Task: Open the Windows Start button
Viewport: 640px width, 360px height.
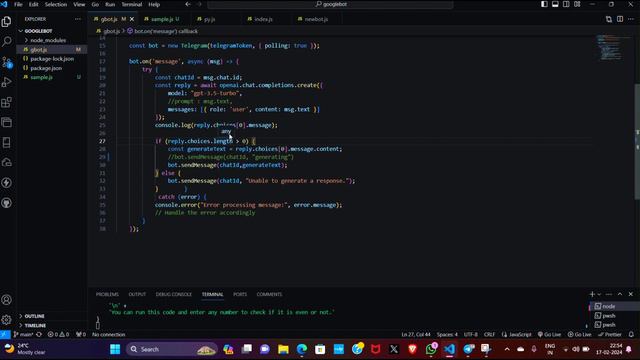Action: [115, 349]
